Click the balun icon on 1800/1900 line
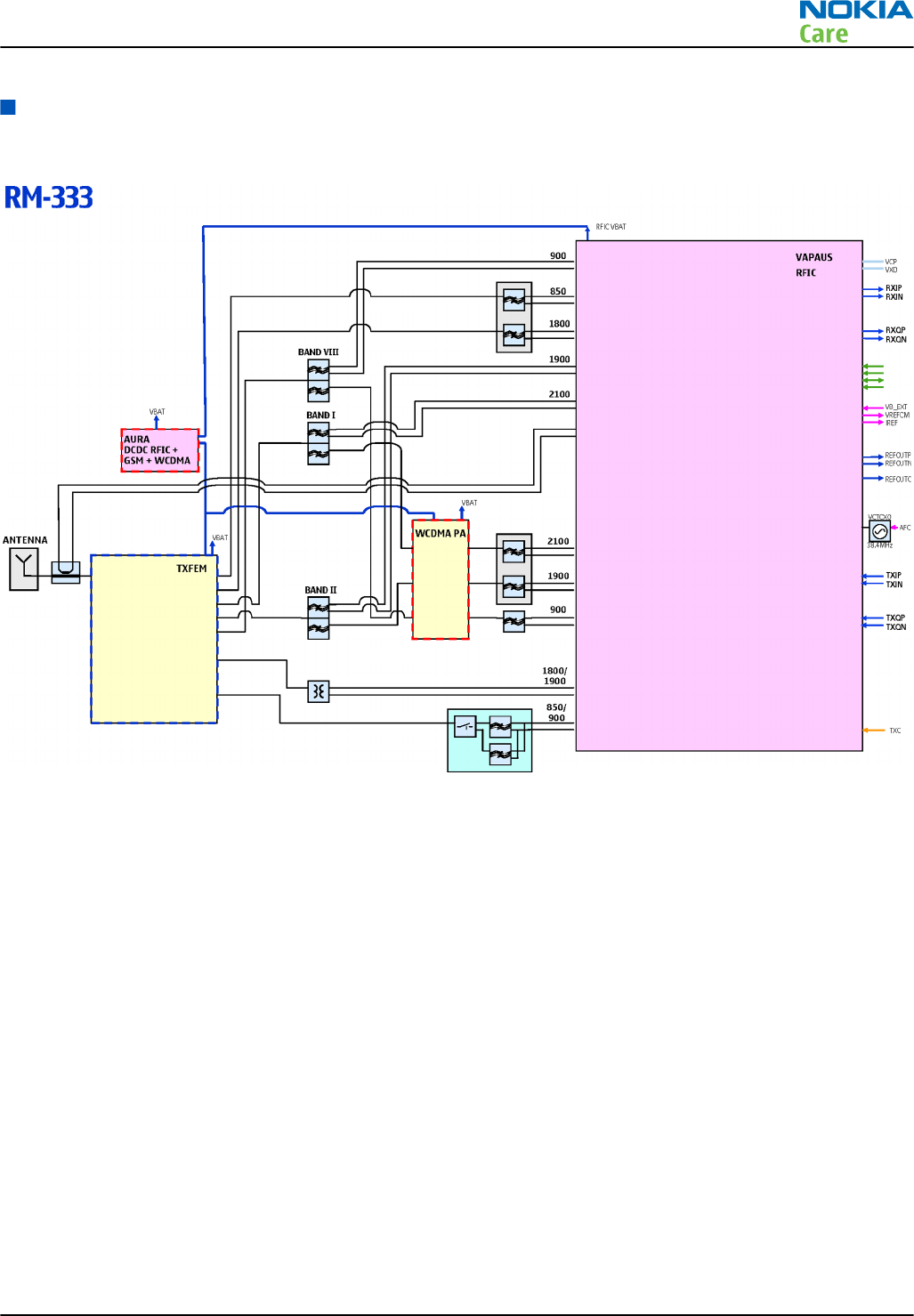Screen dimensions: 914x1316 [x=319, y=691]
